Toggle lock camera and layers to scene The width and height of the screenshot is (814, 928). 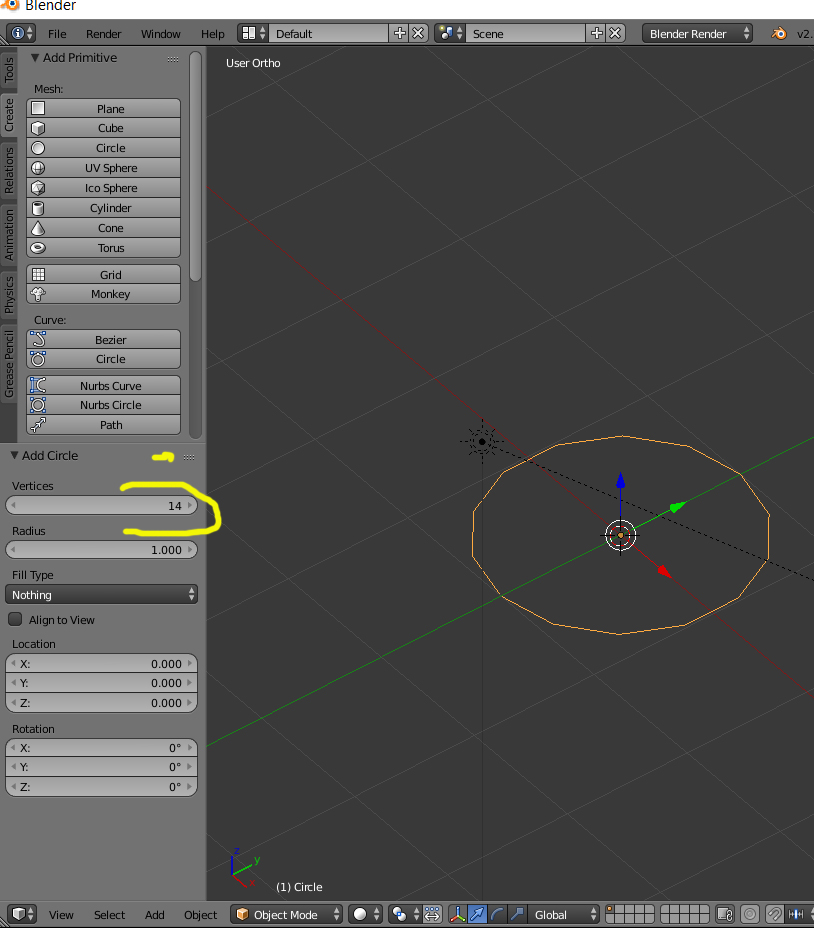pyautogui.click(x=725, y=914)
